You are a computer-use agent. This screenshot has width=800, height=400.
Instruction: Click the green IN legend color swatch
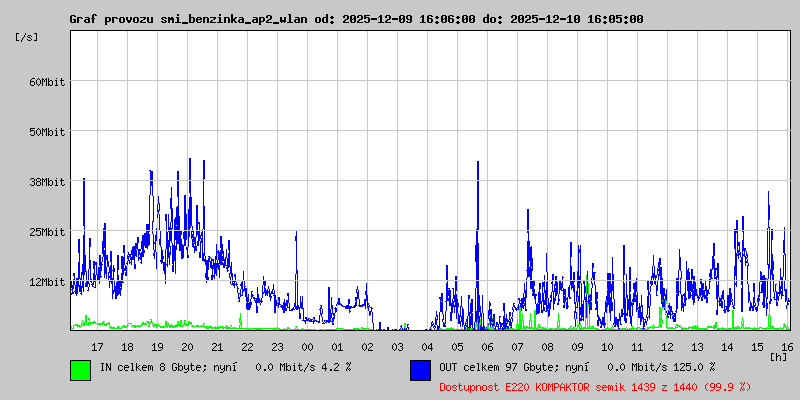tap(81, 370)
